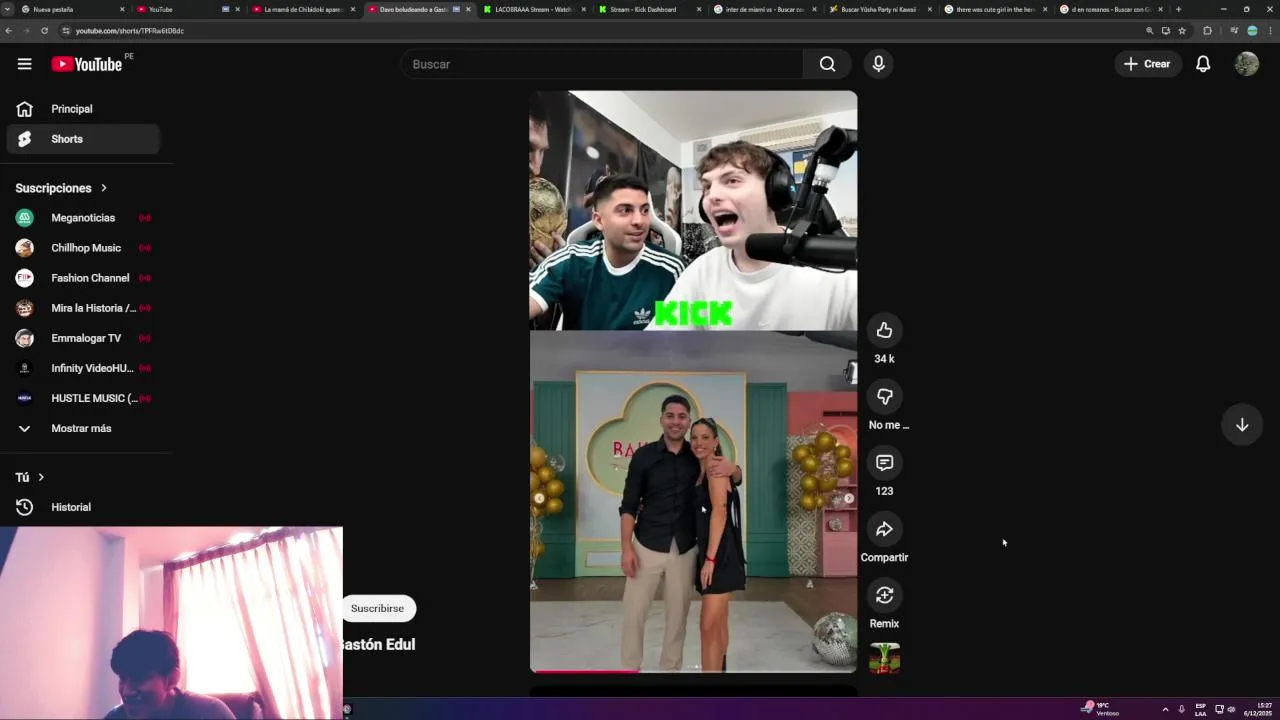This screenshot has width=1280, height=720.
Task: Select Principal in the sidebar
Action: click(83, 109)
